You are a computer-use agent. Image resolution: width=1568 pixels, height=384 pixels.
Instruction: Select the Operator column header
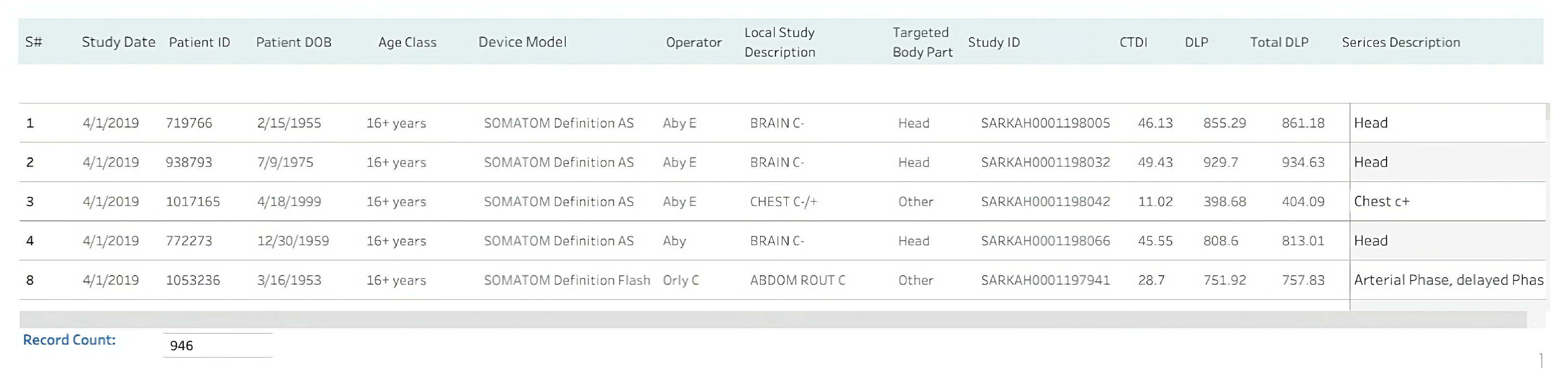coord(693,42)
